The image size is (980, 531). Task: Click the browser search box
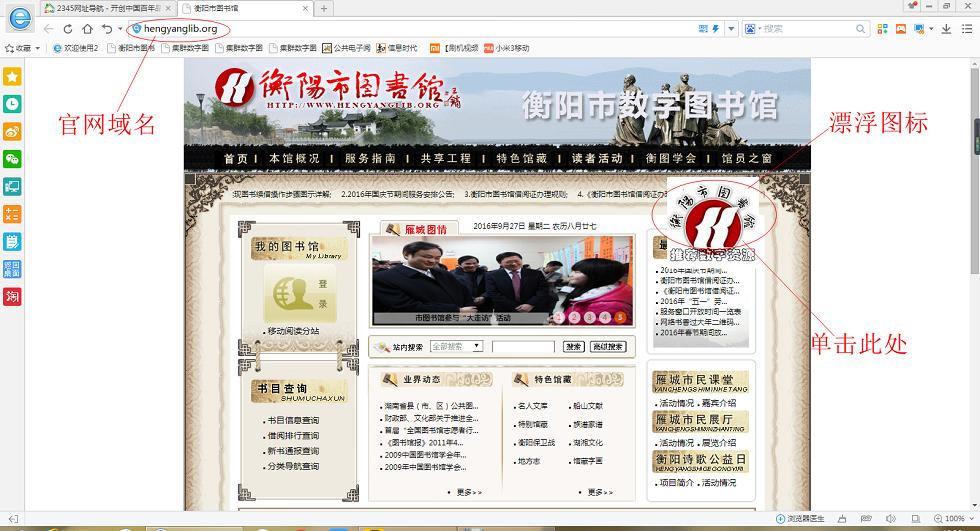[x=806, y=29]
